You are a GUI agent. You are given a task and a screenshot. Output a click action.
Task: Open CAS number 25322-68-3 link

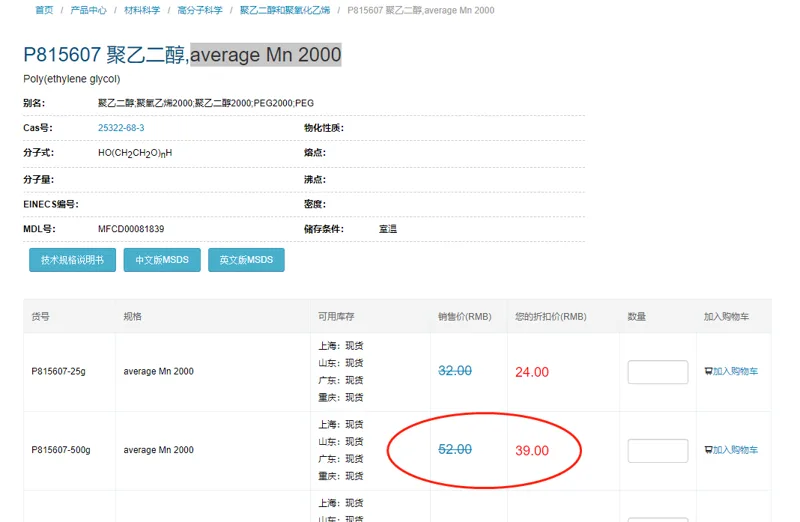(121, 128)
